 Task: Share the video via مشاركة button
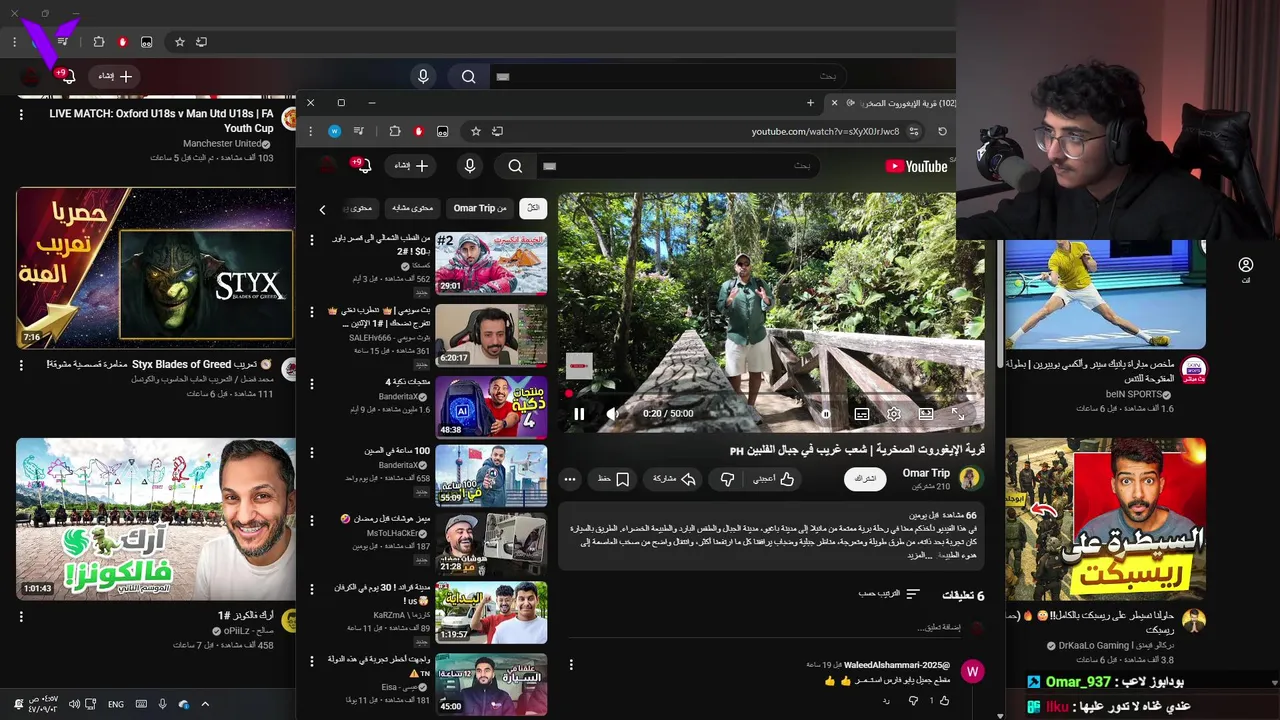coord(674,479)
